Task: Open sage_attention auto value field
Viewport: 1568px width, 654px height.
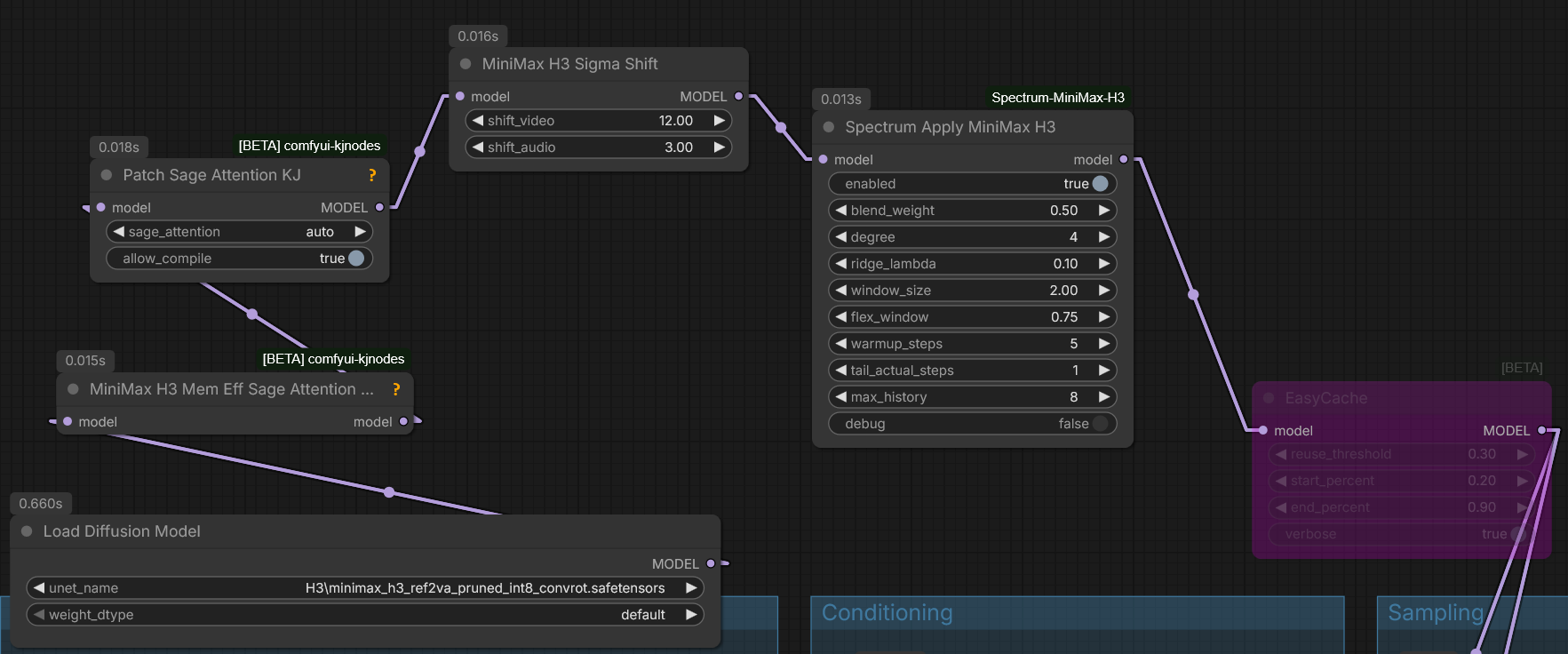Action: [x=320, y=231]
